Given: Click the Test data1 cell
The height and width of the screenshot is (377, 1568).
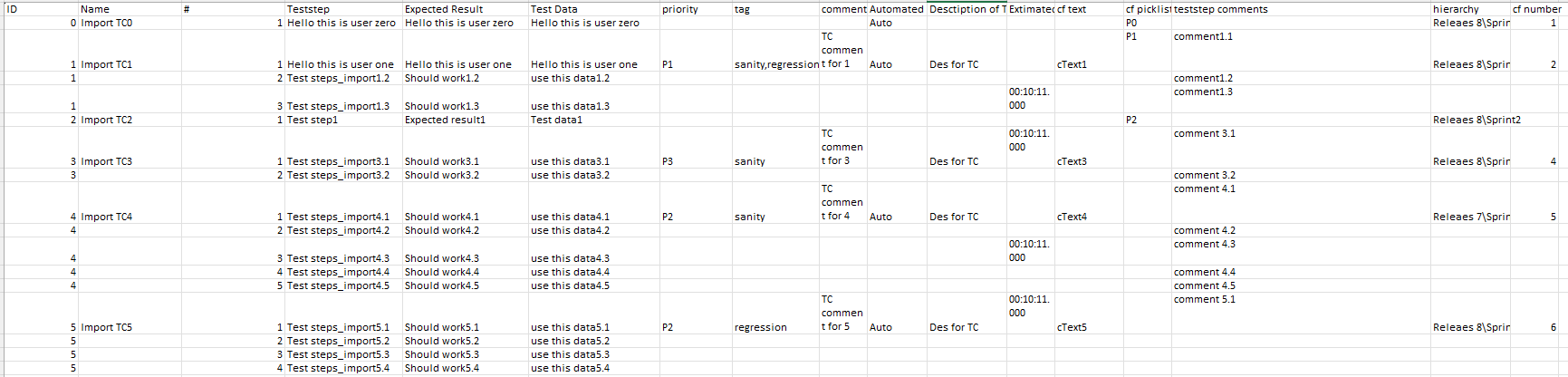Looking at the screenshot, I should coord(556,120).
